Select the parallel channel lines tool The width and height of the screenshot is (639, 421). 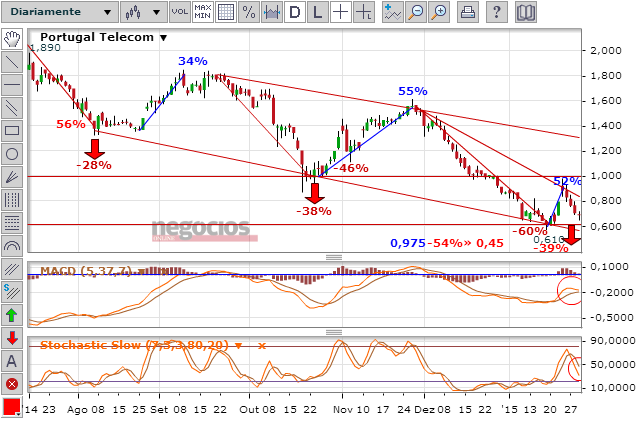(12, 108)
